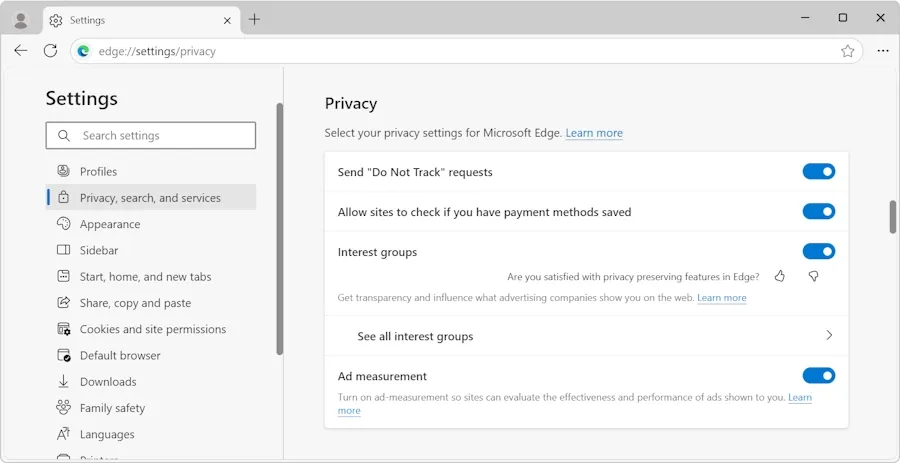Open Cookies and site permissions
Screen dimensions: 900x463
150,329
